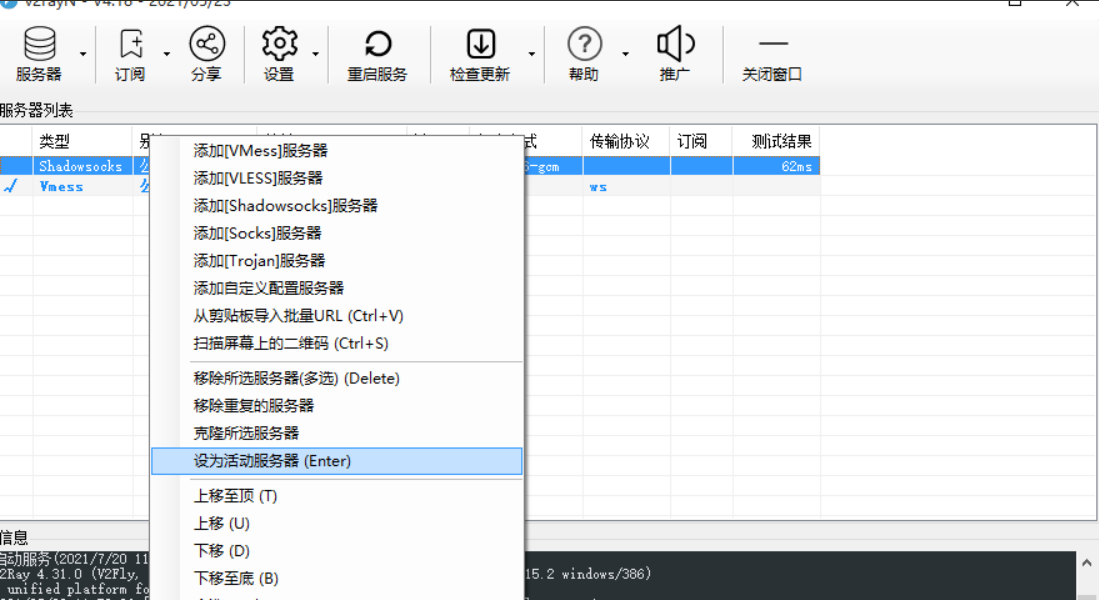The width and height of the screenshot is (1099, 600).
Task: Click the 62ms test result cell
Action: [x=776, y=166]
